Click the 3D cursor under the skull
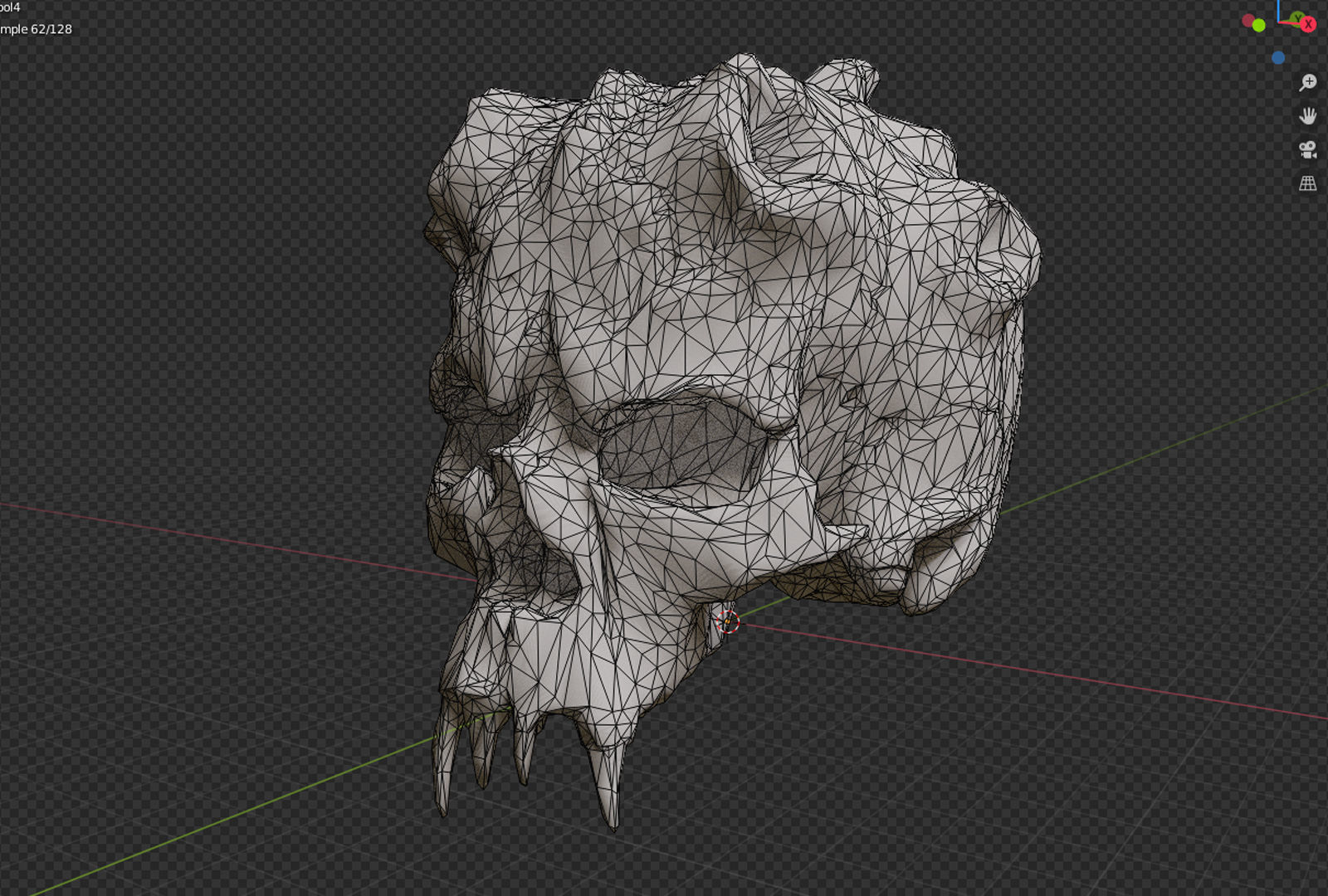 pyautogui.click(x=728, y=621)
